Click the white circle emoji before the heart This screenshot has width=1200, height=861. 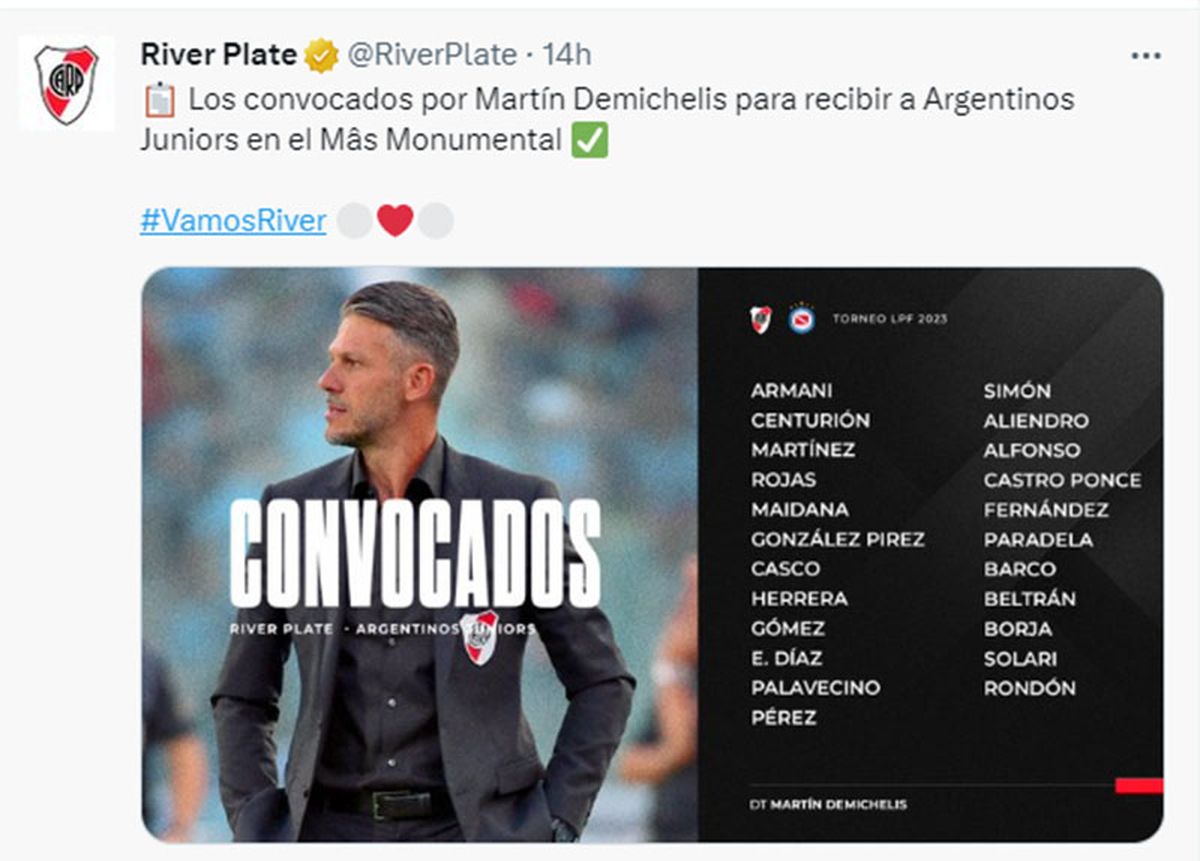[354, 220]
